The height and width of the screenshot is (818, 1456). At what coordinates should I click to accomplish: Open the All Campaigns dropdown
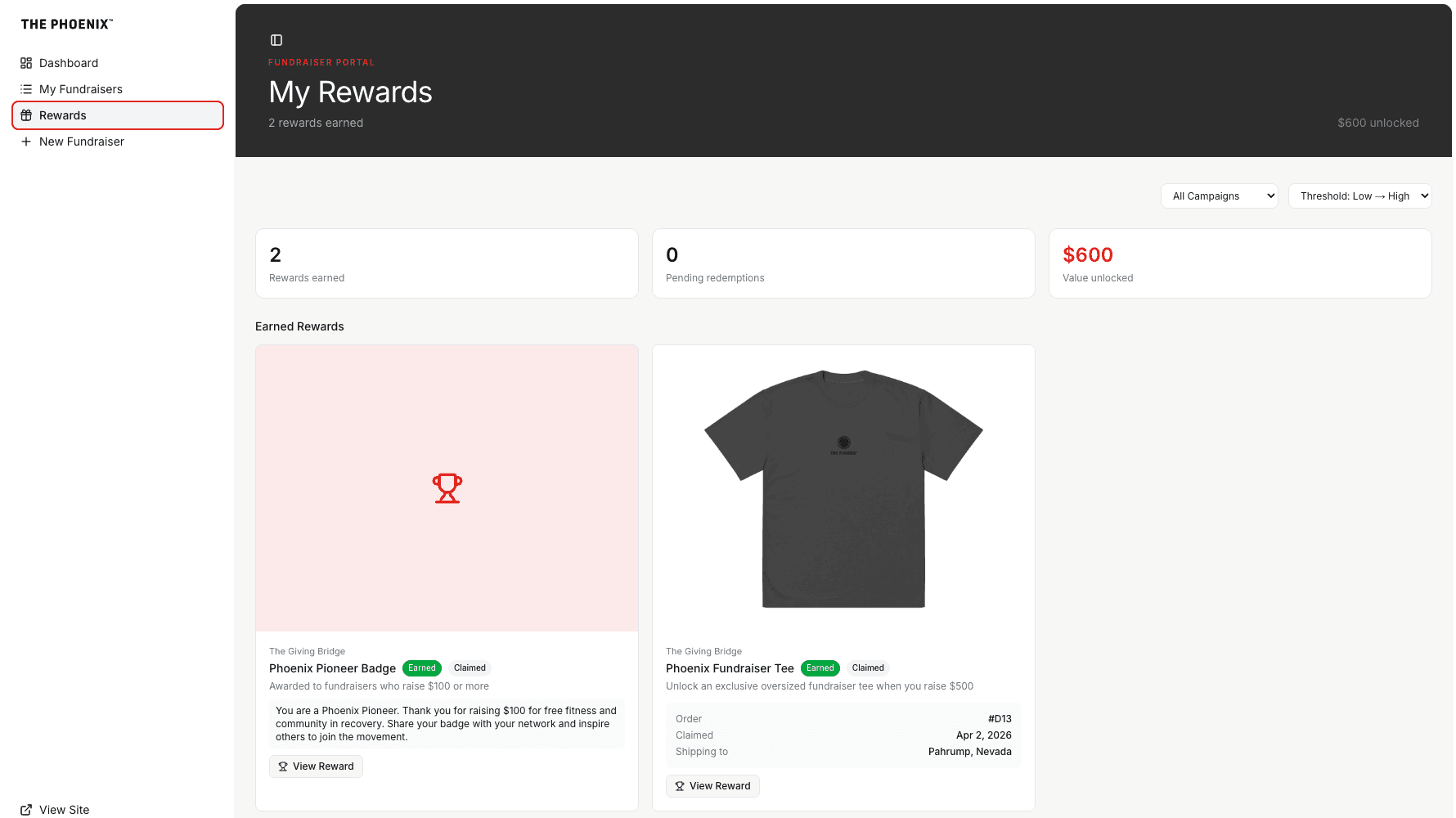(x=1219, y=196)
